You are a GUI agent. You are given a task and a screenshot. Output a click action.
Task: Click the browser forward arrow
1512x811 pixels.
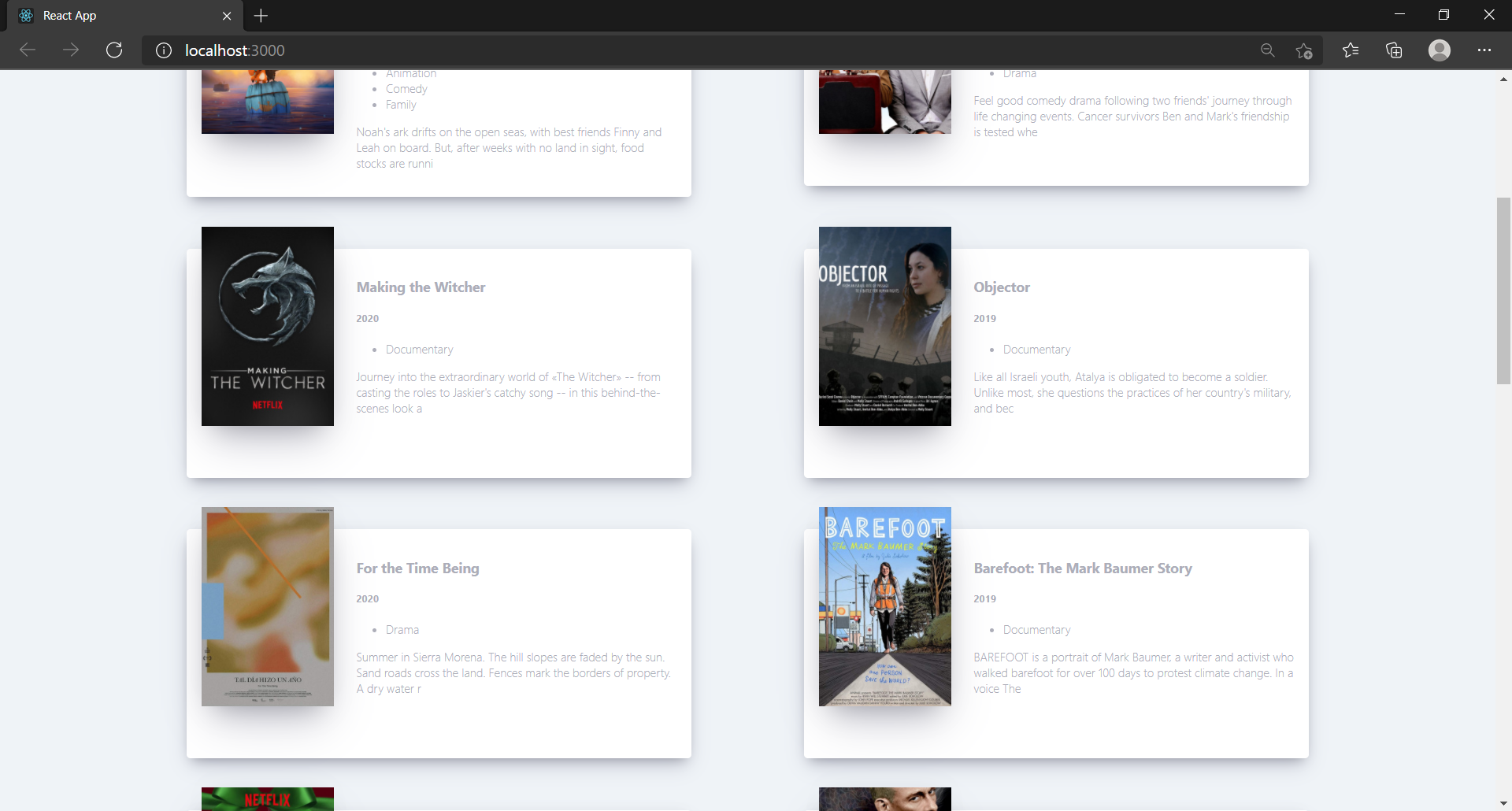point(71,50)
